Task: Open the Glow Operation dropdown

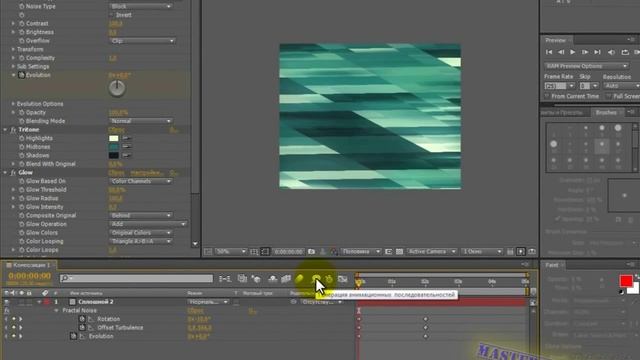Action: click(x=148, y=224)
